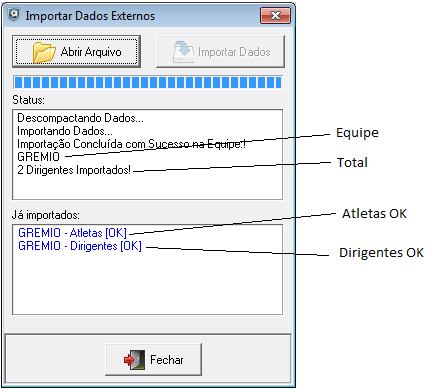
Task: Click the Importar Dados Externos title text
Action: pos(90,16)
